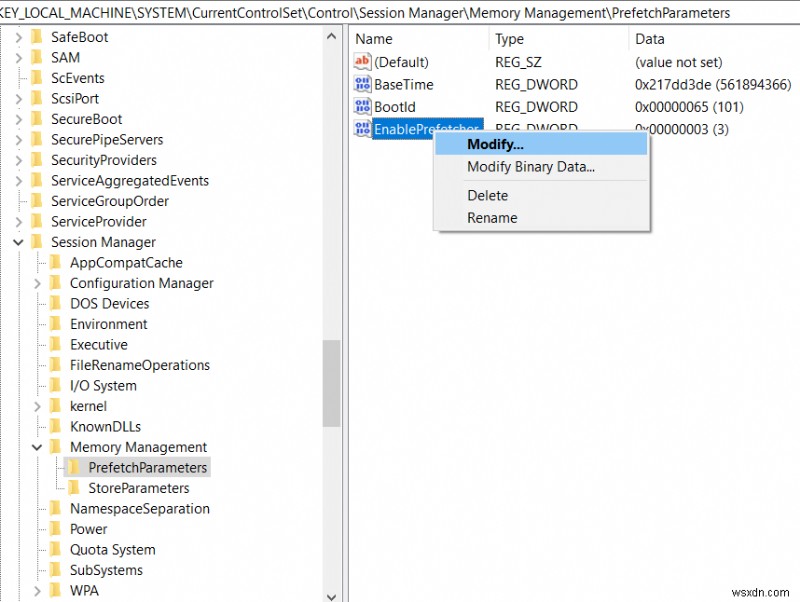Click the (value not set) data cell
The width and height of the screenshot is (800, 602).
679,62
